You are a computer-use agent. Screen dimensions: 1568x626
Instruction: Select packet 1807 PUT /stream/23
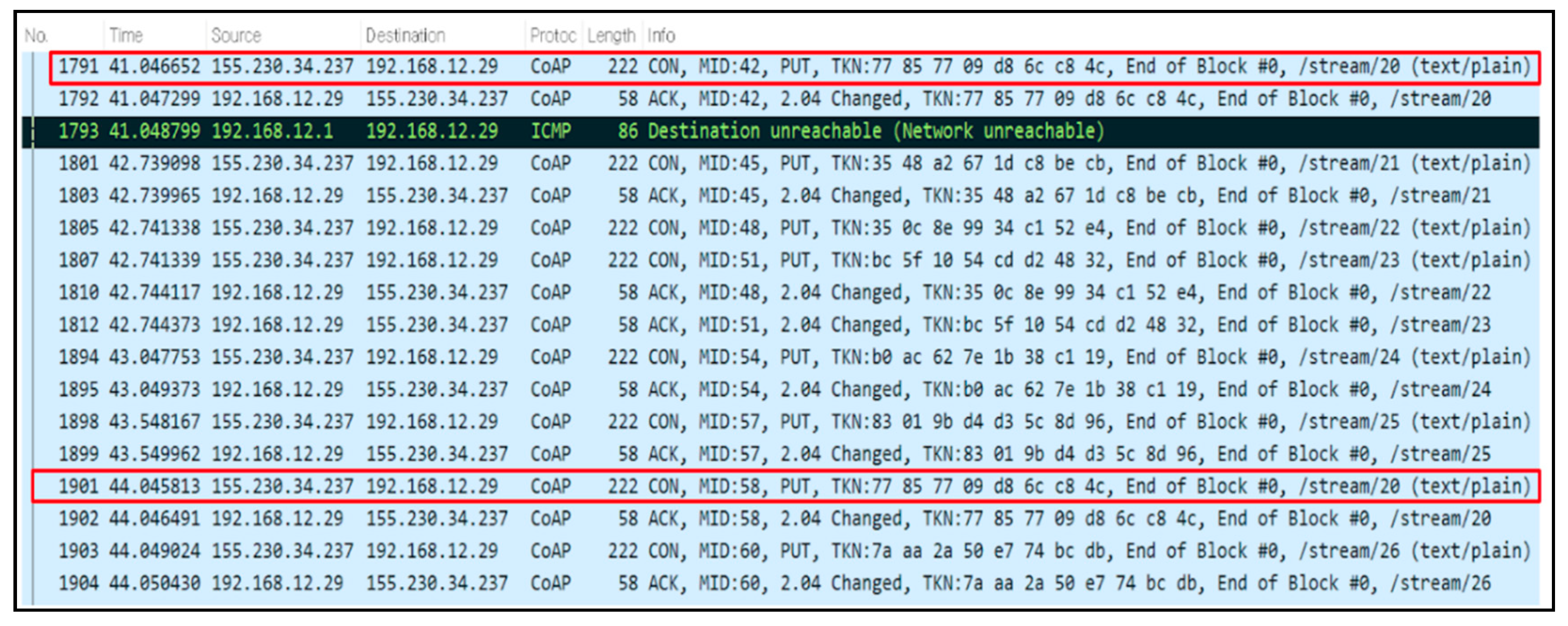coord(791,260)
